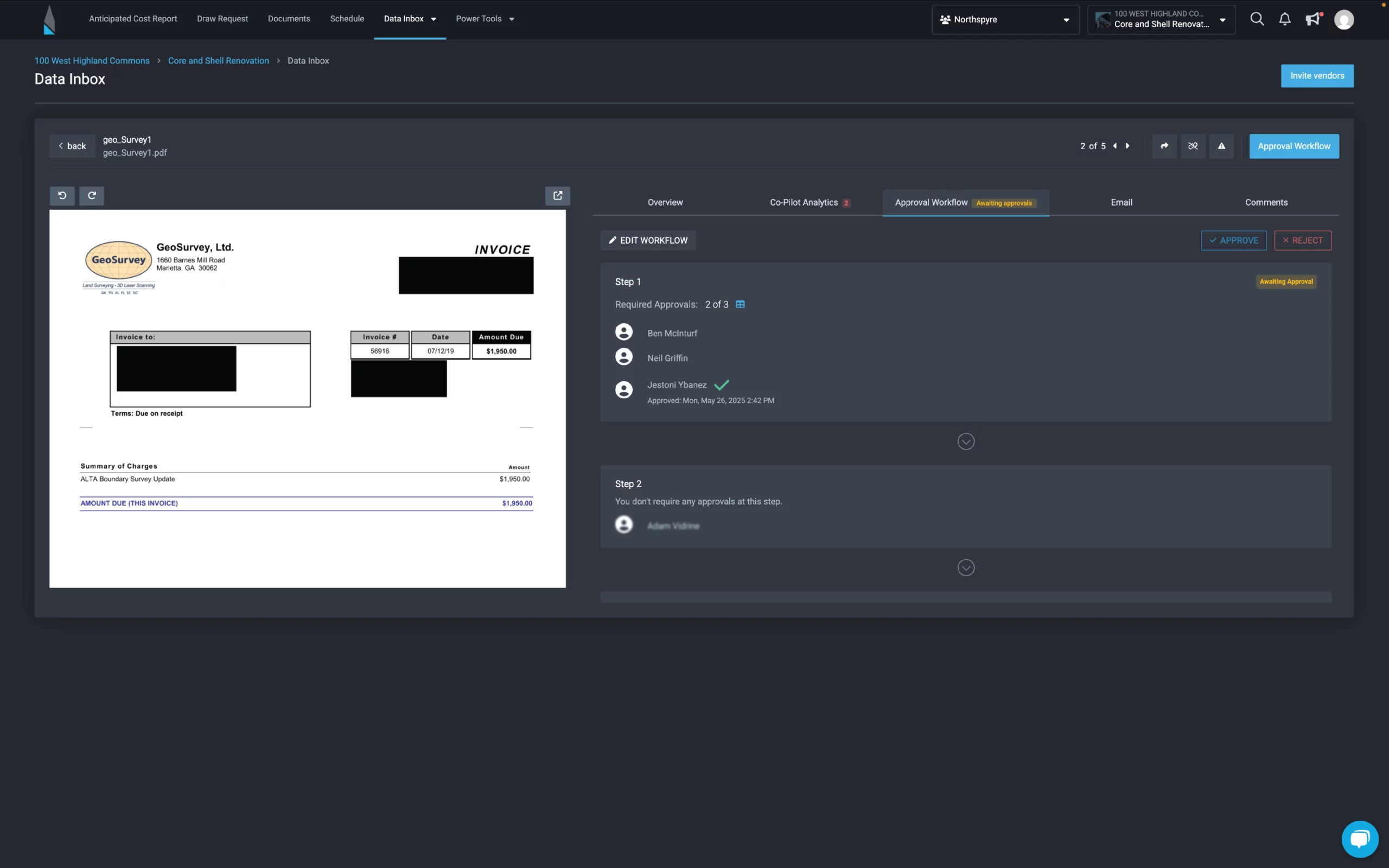This screenshot has width=1389, height=868.
Task: Click the warning triangle icon button
Action: click(x=1221, y=146)
